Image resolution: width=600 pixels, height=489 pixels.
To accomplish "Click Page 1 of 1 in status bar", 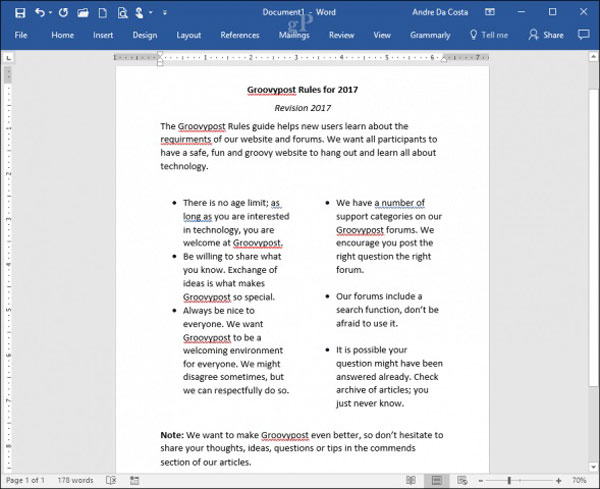I will tap(25, 480).
